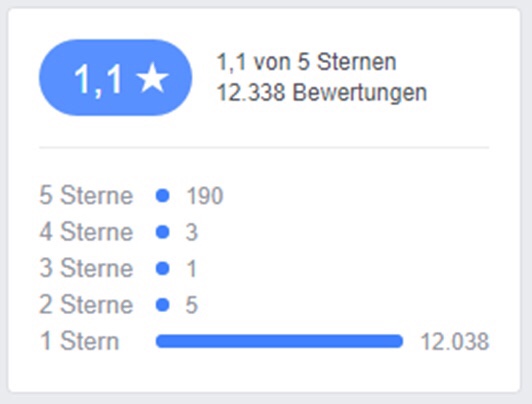Select the 1 Stern rating row
This screenshot has width=532, height=404.
264,341
